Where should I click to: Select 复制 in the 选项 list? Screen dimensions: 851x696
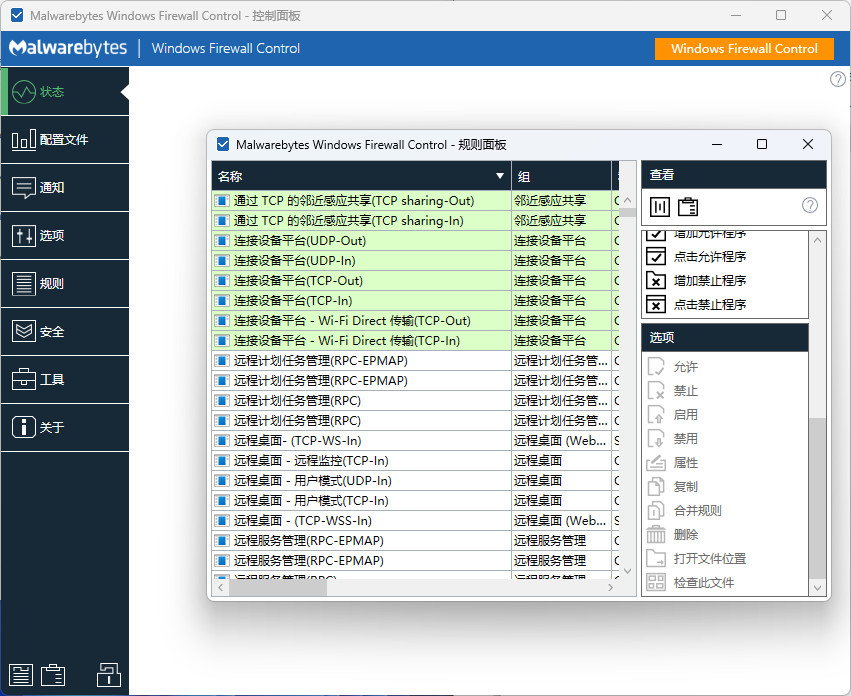(x=685, y=486)
